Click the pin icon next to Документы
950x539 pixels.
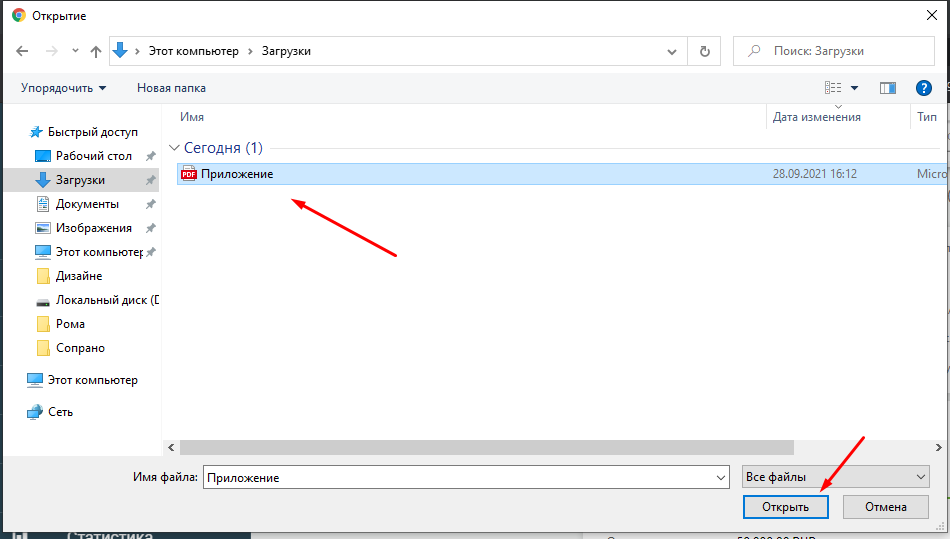151,204
